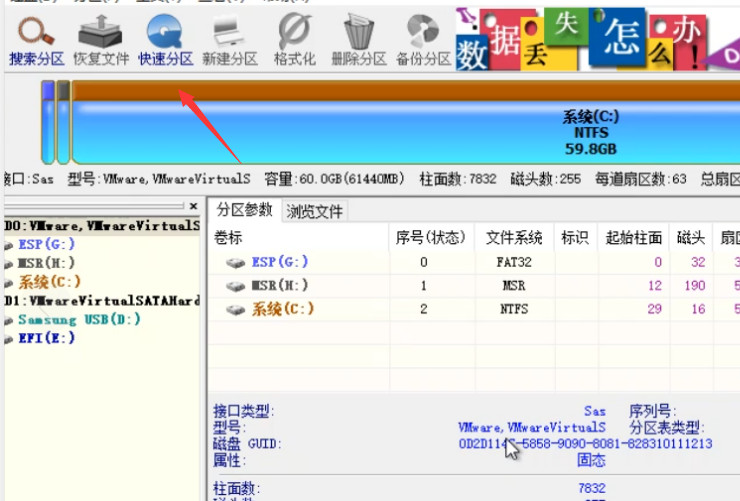
Task: Click the Search Partition (搜索分区) toolbar icon
Action: coord(36,41)
